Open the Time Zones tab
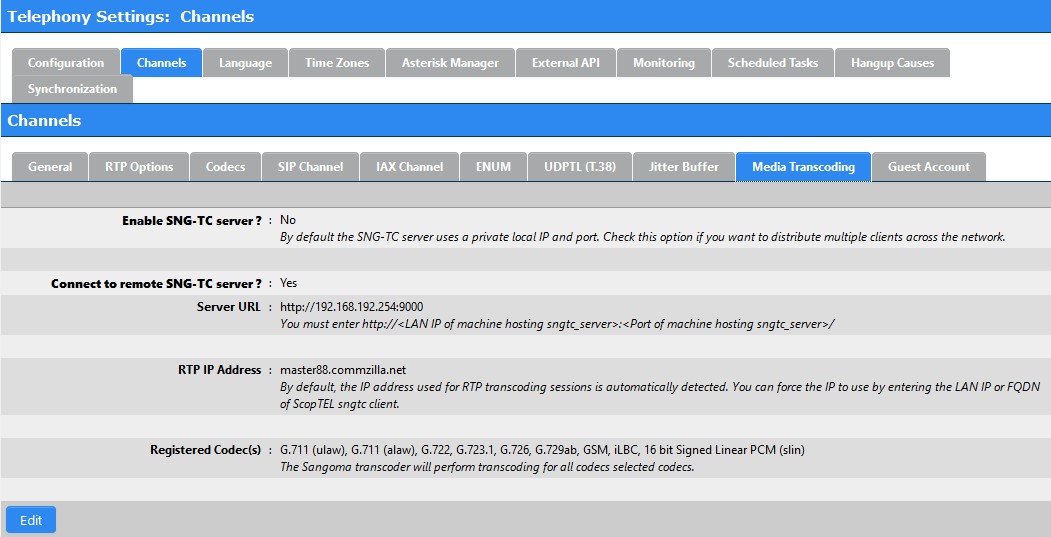The width and height of the screenshot is (1051, 537). pyautogui.click(x=337, y=63)
